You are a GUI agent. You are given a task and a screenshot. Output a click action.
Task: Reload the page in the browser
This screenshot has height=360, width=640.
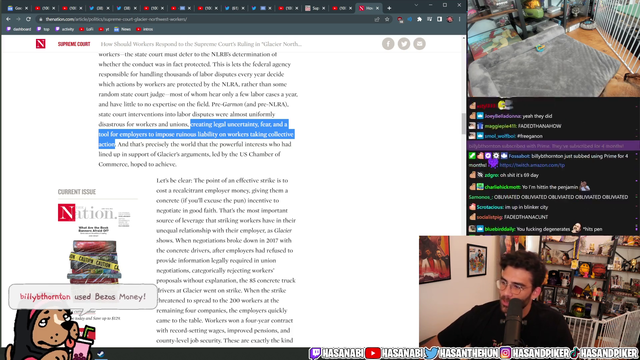pos(28,19)
